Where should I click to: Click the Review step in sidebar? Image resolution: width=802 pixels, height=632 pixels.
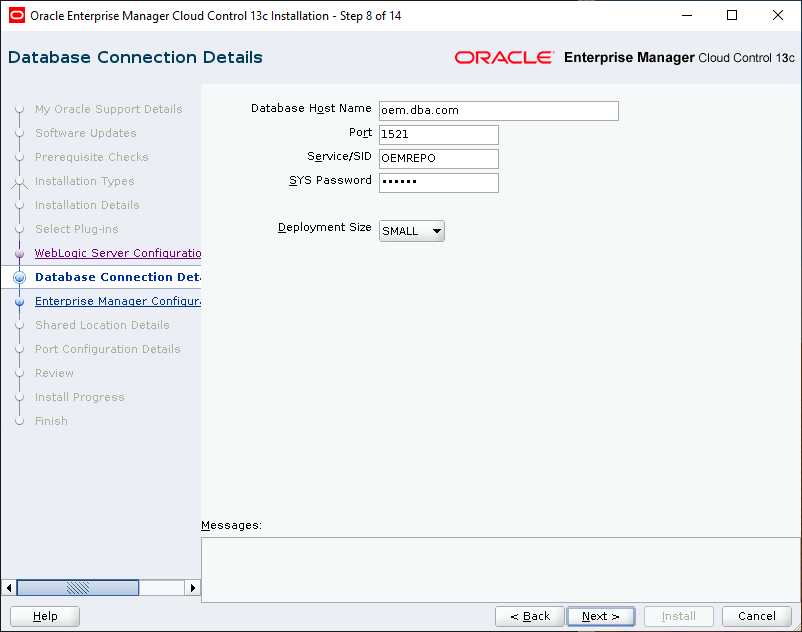[54, 373]
